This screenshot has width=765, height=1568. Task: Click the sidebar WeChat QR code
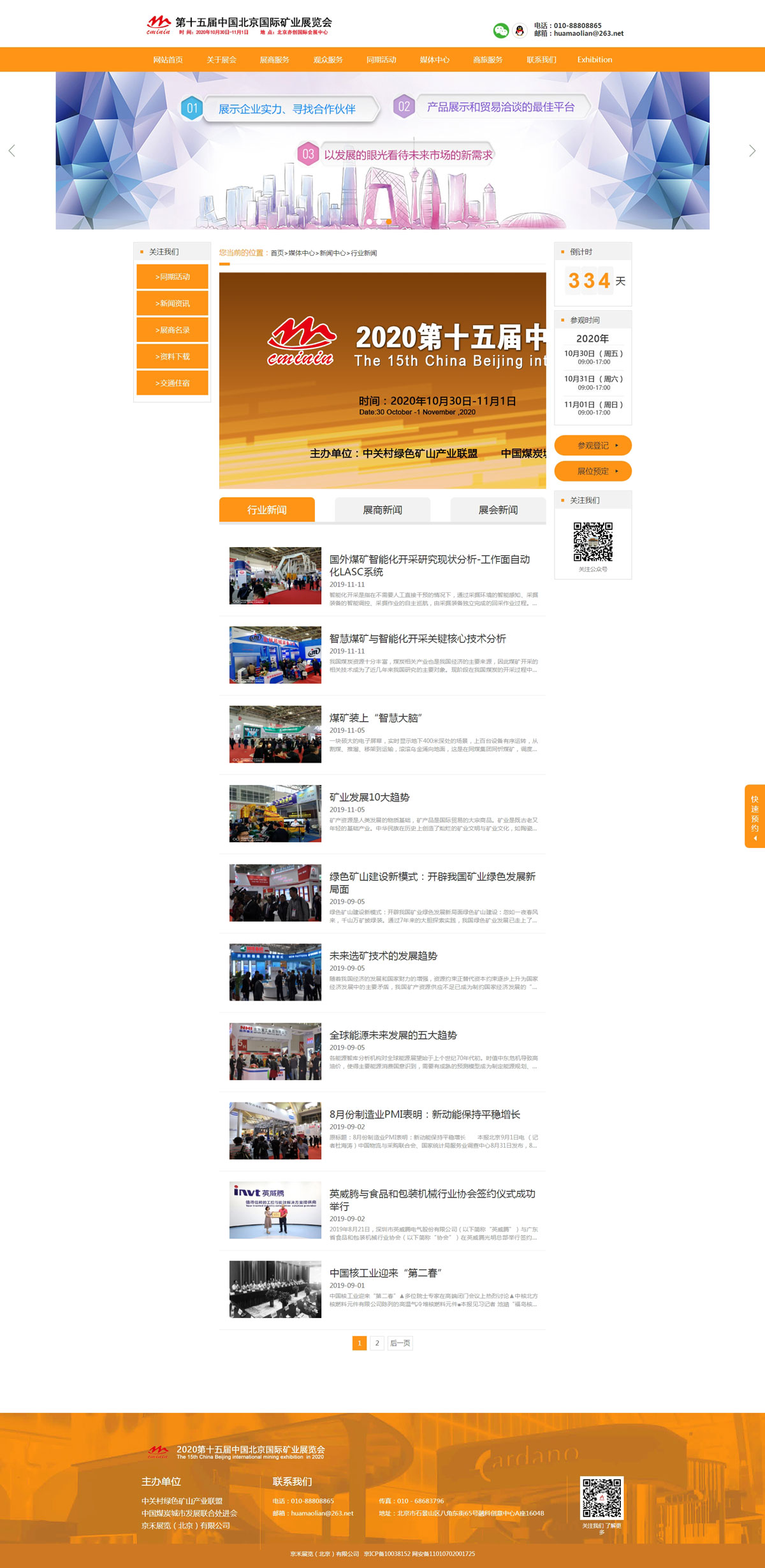click(593, 541)
